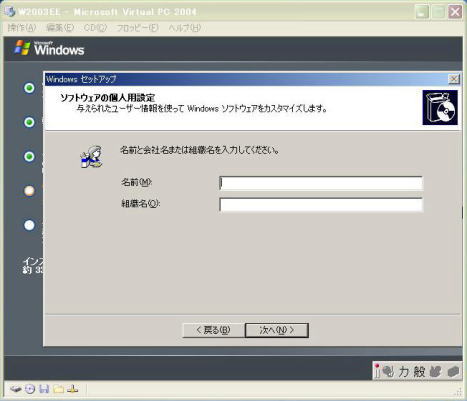
Task: Click the CD drive icon in status bar
Action: tap(30, 389)
